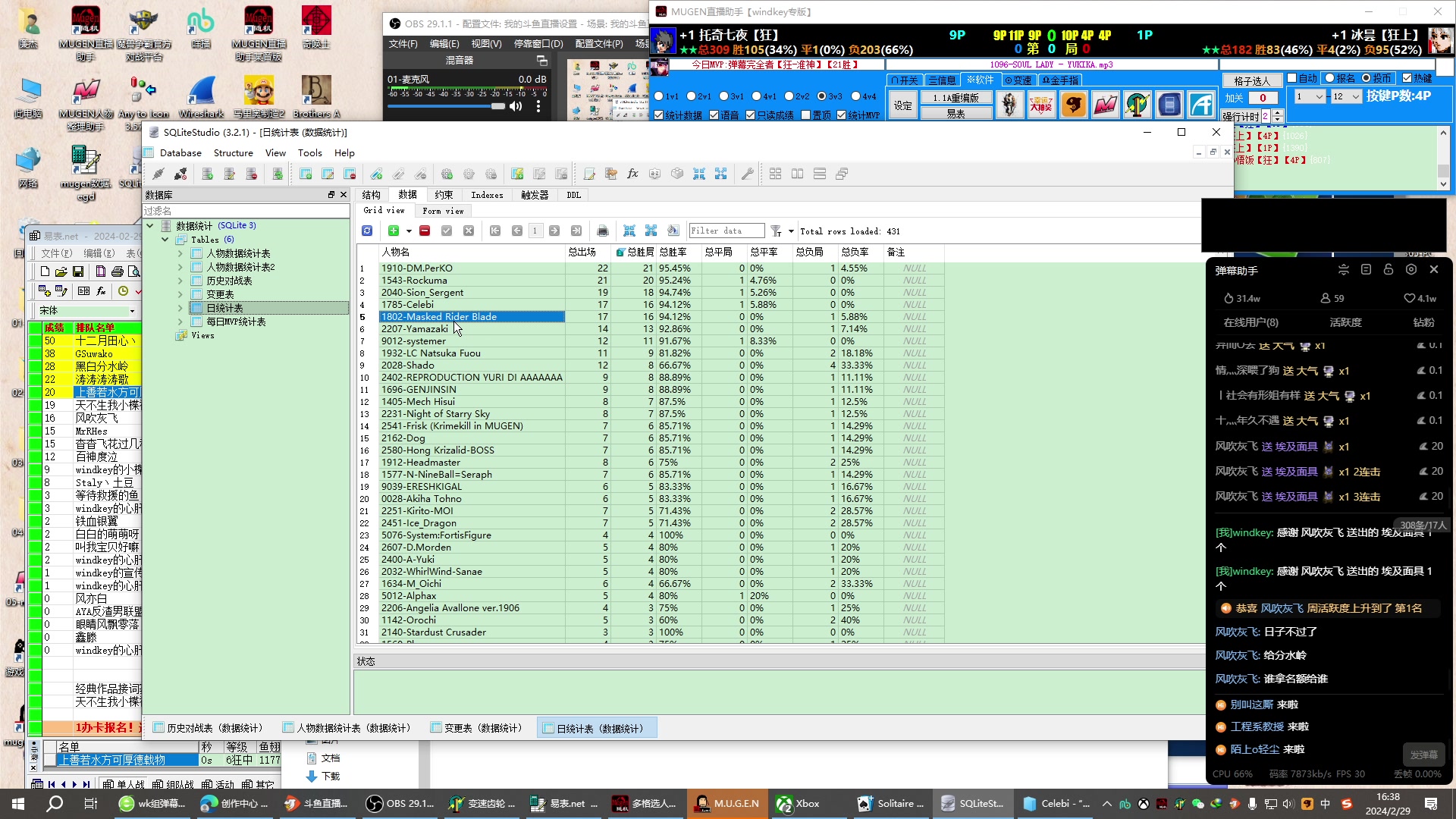This screenshot has width=1456, height=819.
Task: Open the Tools menu in SQLiteStudio
Action: (x=309, y=152)
